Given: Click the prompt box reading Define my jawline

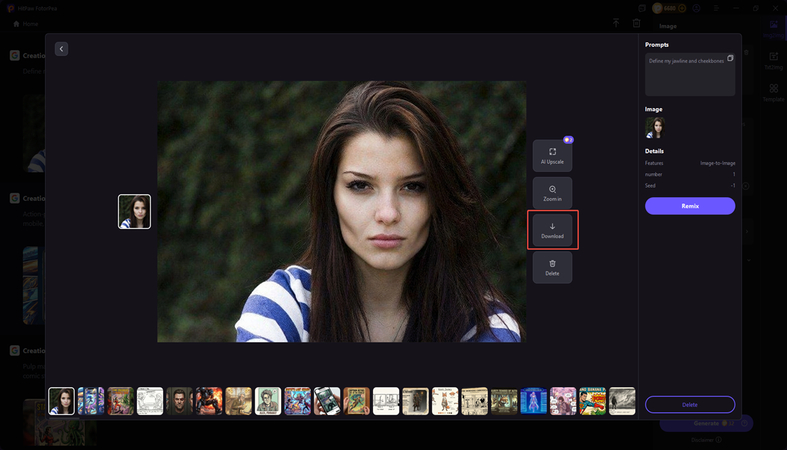Looking at the screenshot, I should click(690, 74).
